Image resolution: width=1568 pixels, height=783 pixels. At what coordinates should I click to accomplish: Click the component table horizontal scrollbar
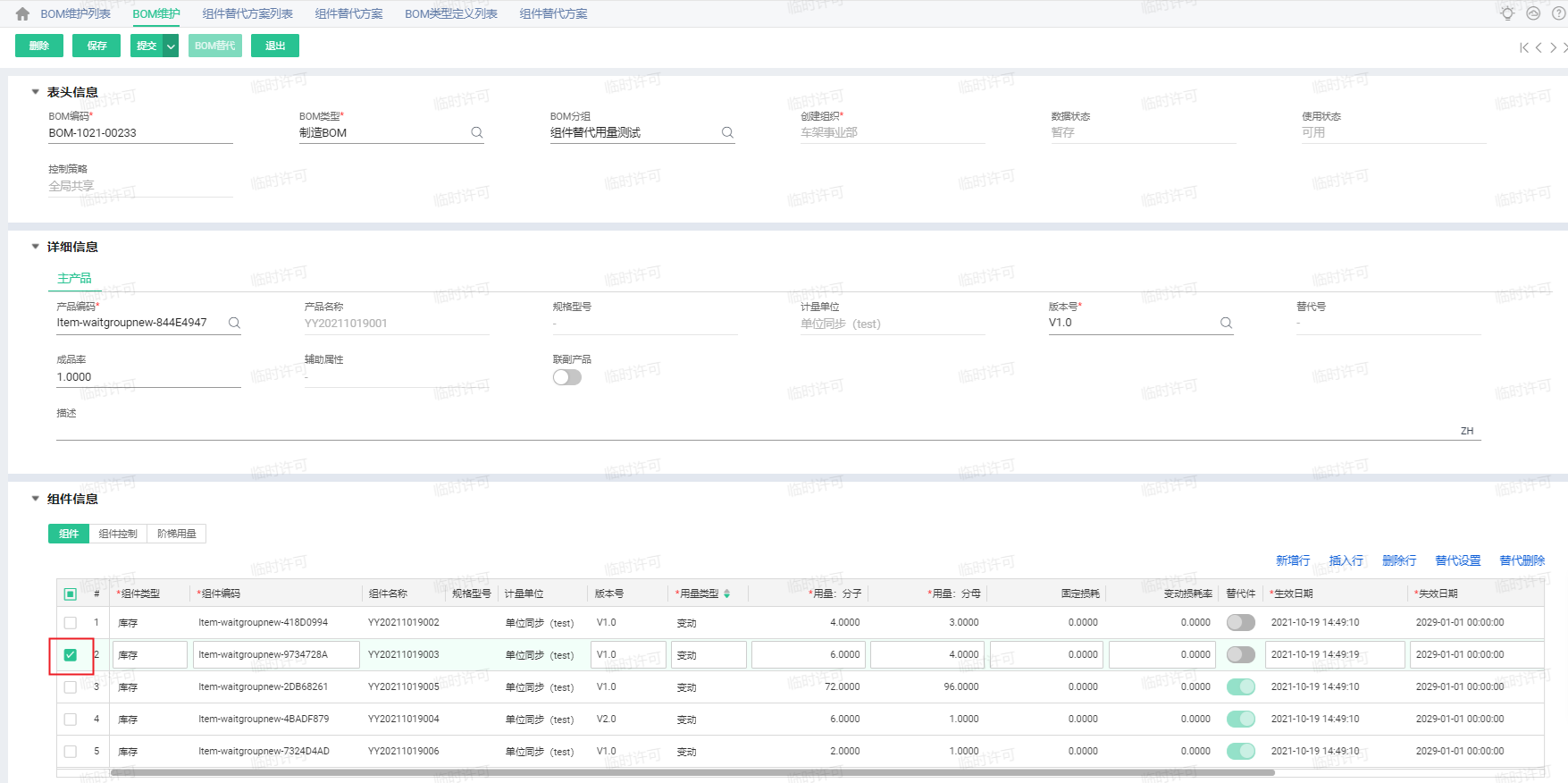(692, 772)
